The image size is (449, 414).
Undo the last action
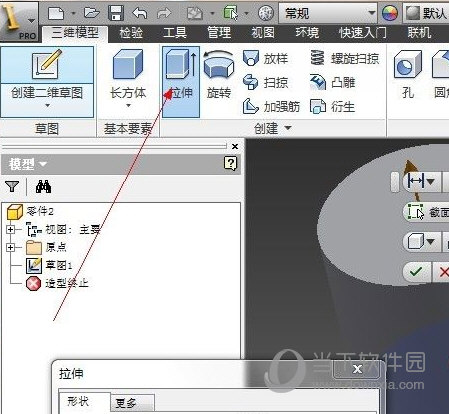(140, 13)
